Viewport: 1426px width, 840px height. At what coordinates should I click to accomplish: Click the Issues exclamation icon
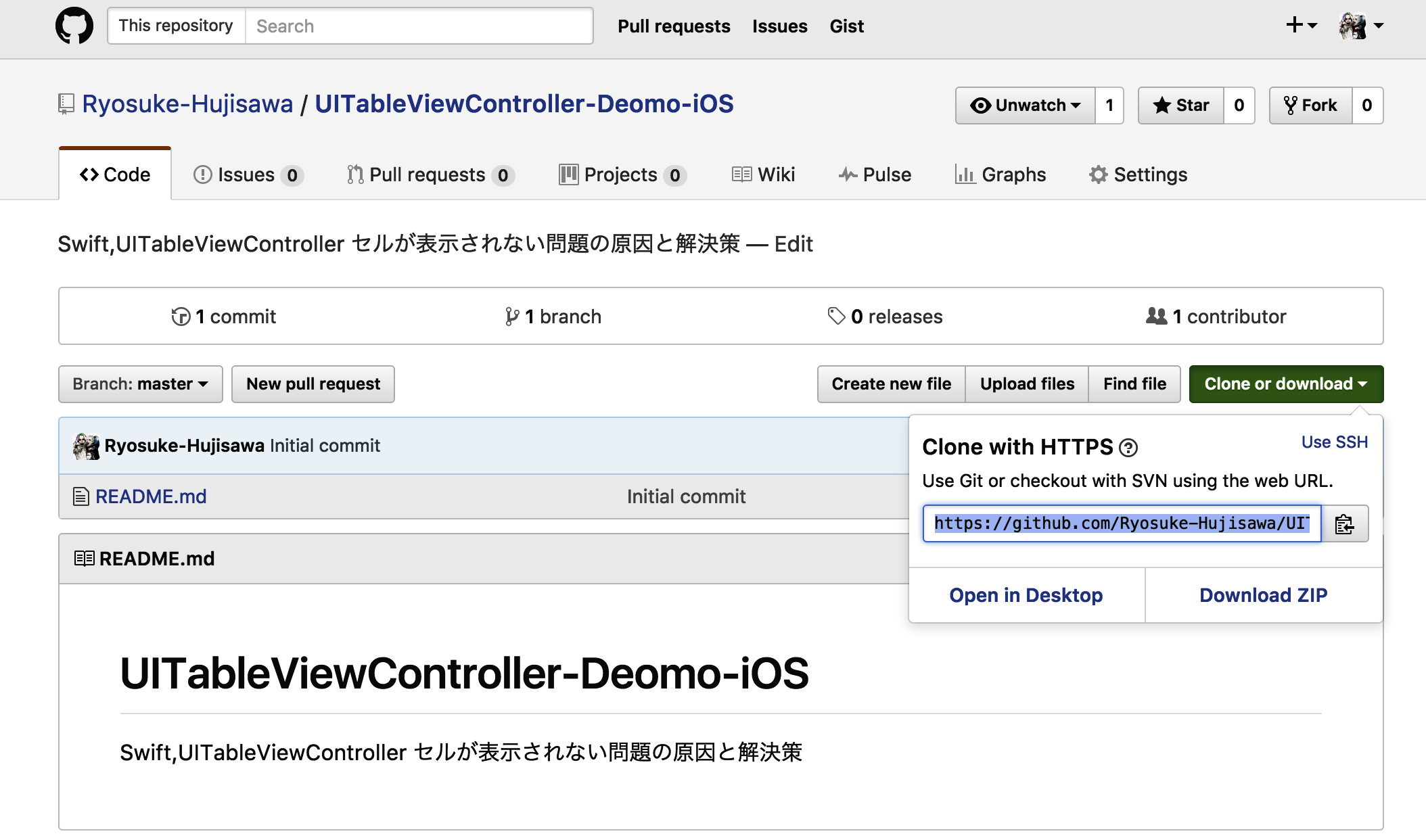(x=202, y=174)
